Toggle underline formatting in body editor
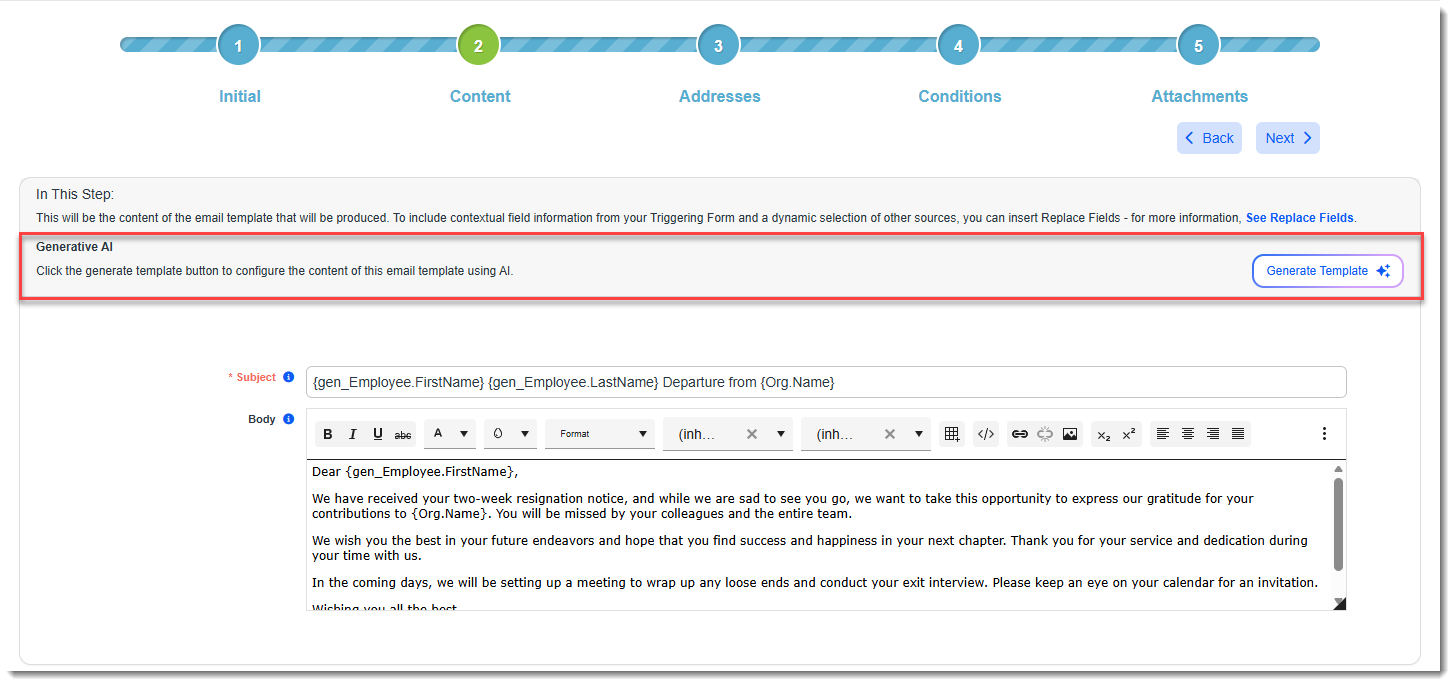Viewport: 1455px width, 686px height. tap(378, 434)
